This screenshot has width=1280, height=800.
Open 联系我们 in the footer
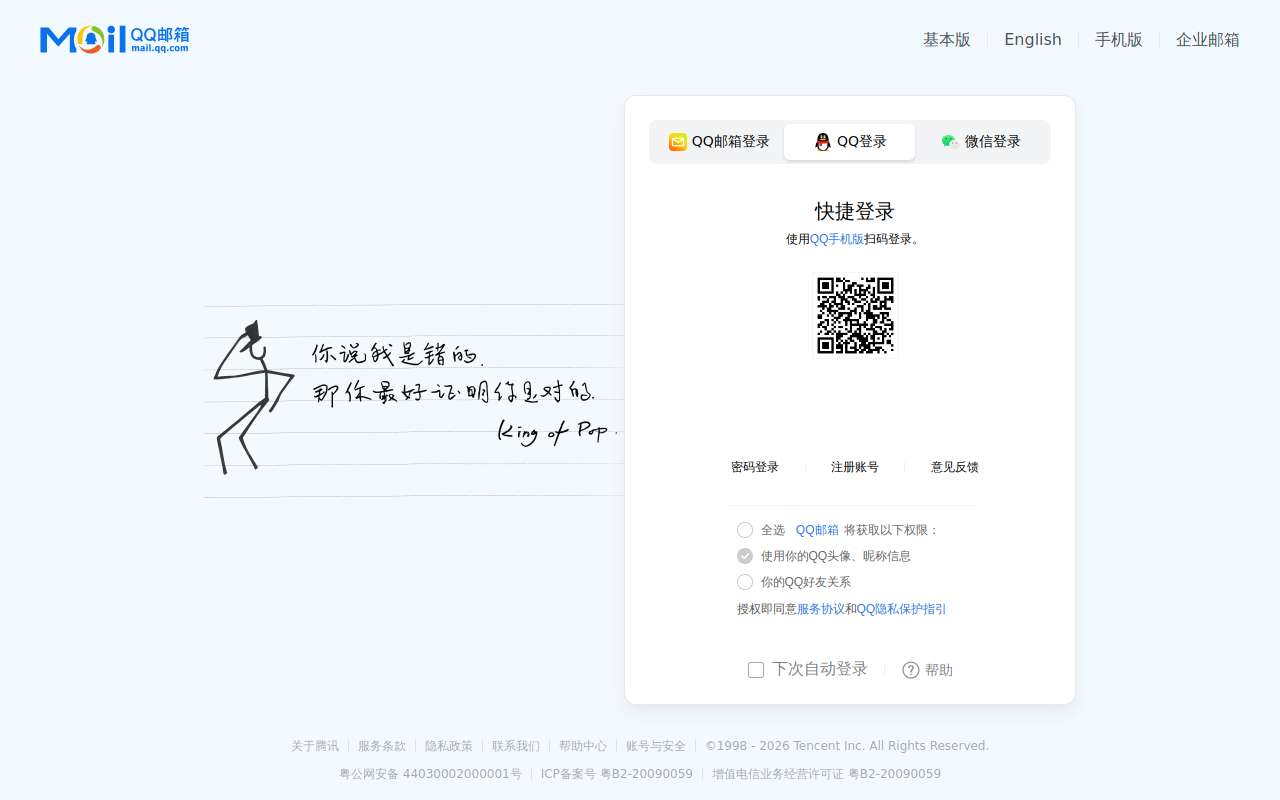516,746
